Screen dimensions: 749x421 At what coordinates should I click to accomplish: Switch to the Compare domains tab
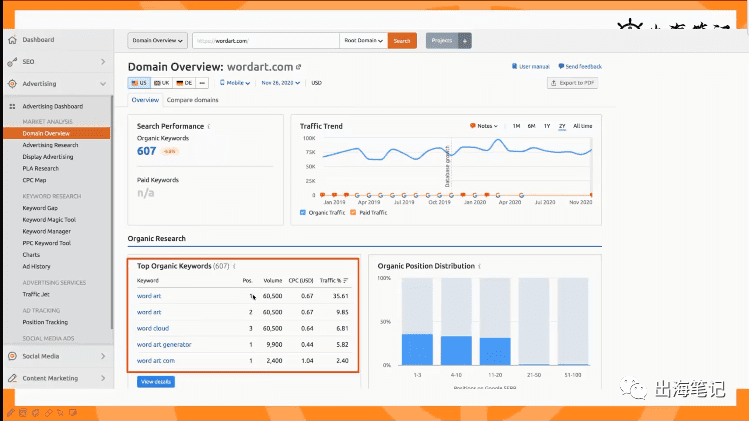(x=193, y=100)
